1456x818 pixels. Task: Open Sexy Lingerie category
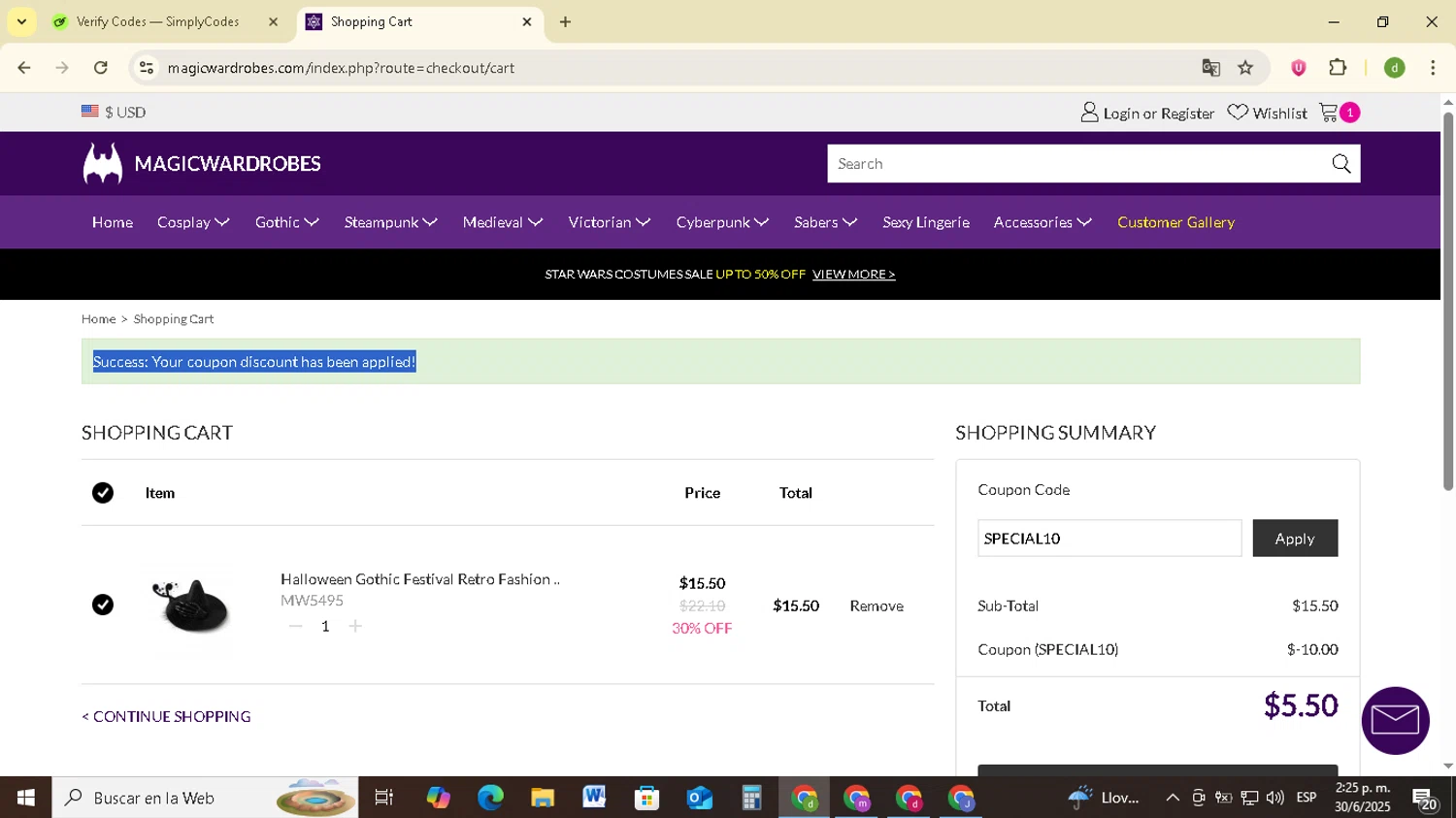926,222
